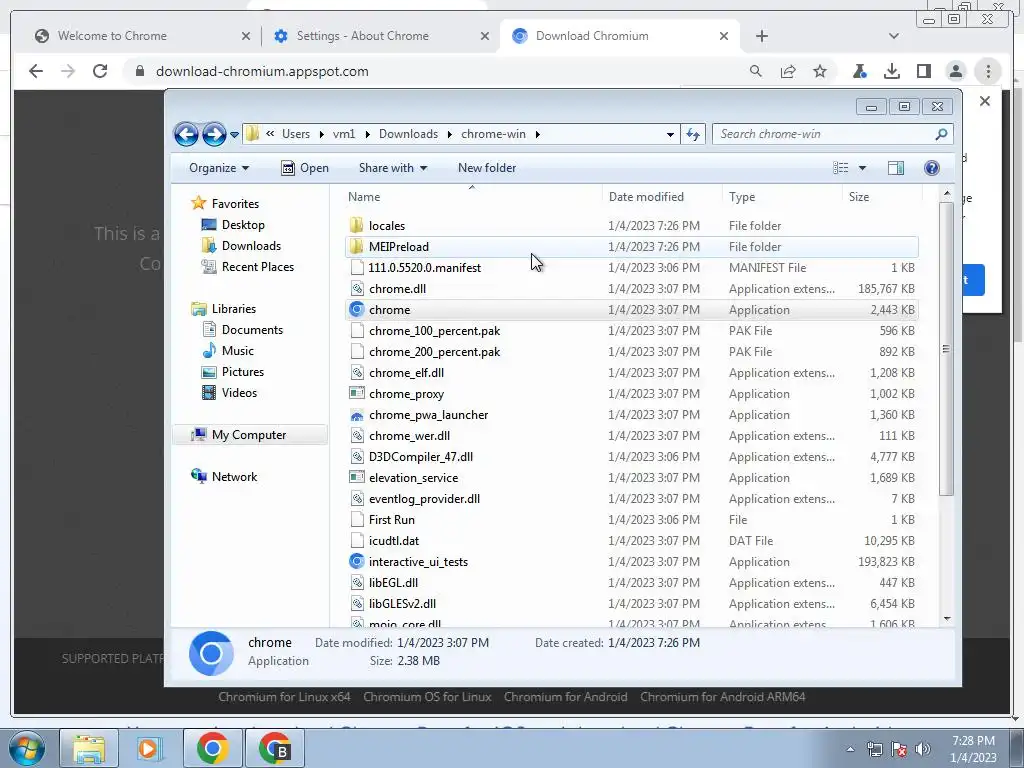The width and height of the screenshot is (1024, 768).
Task: Toggle Chrome side panel icon
Action: pyautogui.click(x=923, y=71)
